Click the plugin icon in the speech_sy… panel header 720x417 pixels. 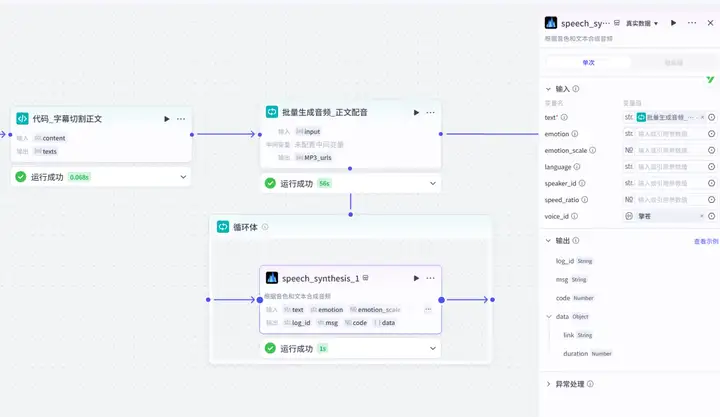[x=551, y=23]
